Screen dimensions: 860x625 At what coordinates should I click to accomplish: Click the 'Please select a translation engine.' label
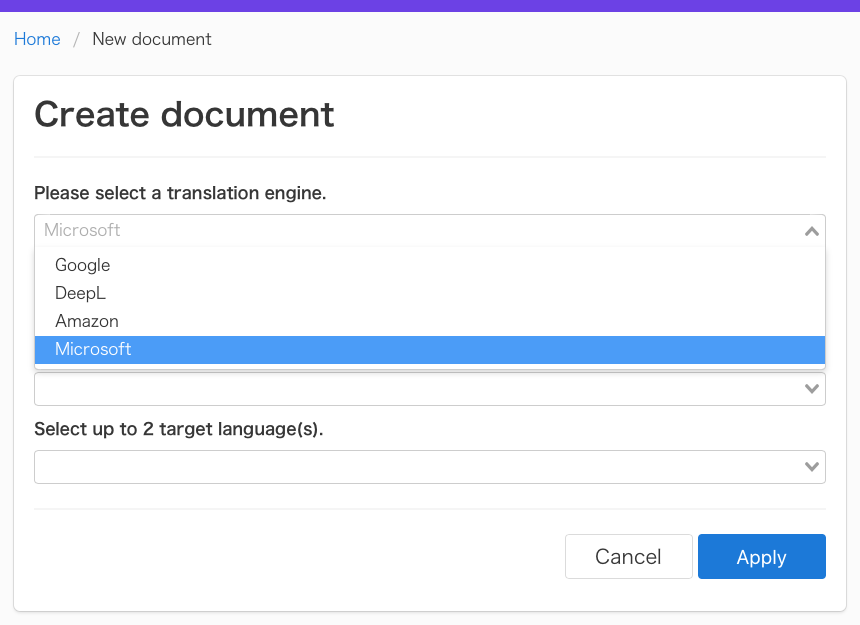pyautogui.click(x=180, y=193)
